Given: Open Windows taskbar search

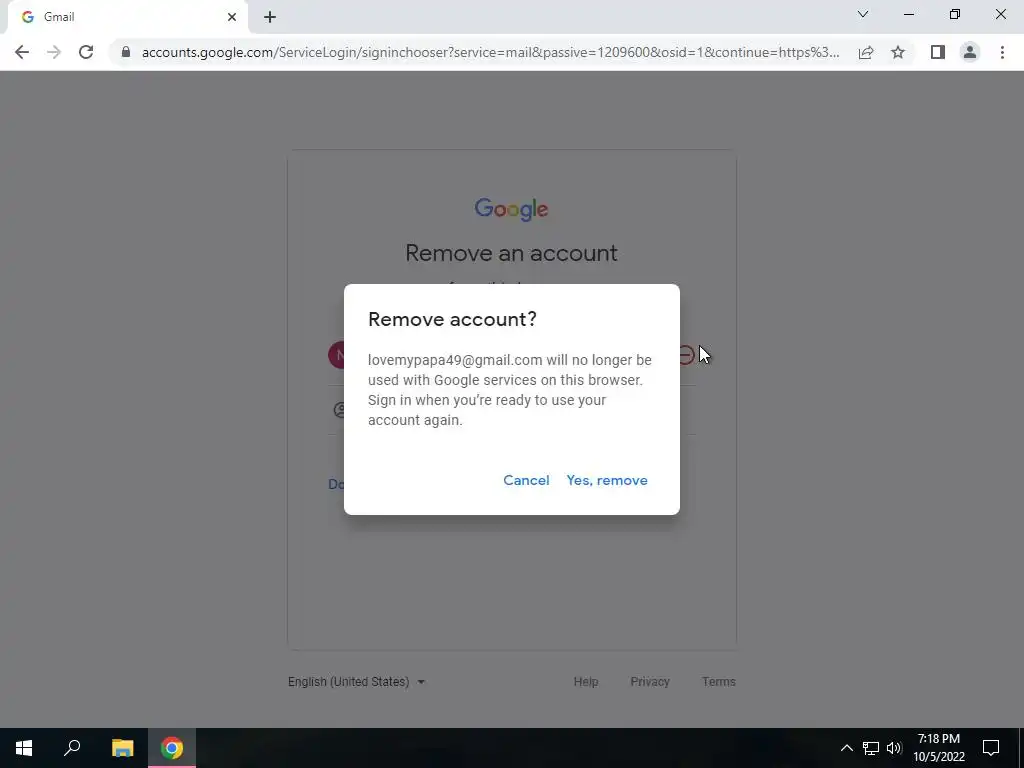Looking at the screenshot, I should pyautogui.click(x=72, y=748).
